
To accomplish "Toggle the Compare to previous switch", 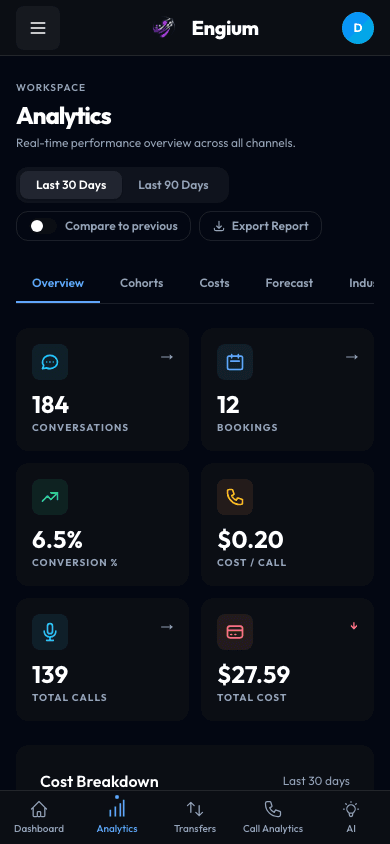I will tap(42, 226).
